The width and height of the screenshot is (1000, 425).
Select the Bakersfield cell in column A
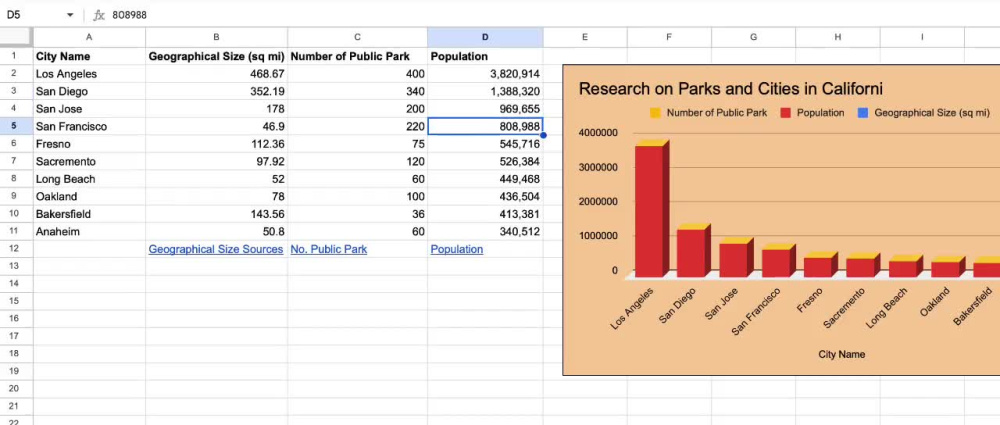tap(89, 214)
